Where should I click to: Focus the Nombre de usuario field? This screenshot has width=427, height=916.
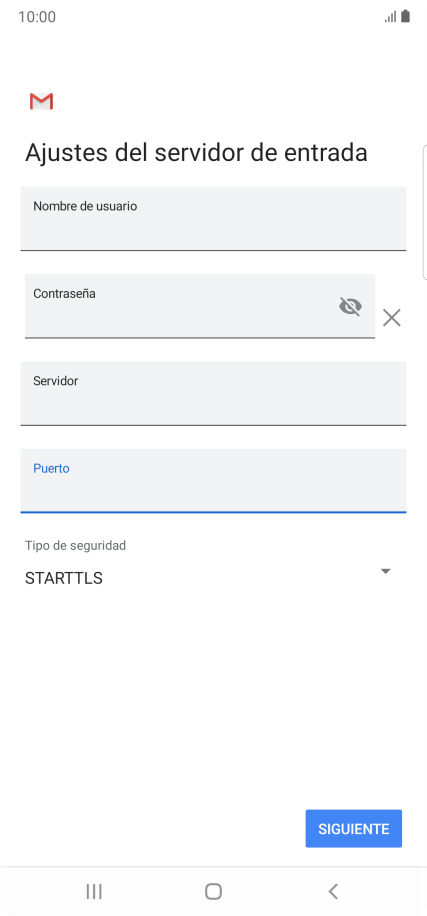point(213,218)
